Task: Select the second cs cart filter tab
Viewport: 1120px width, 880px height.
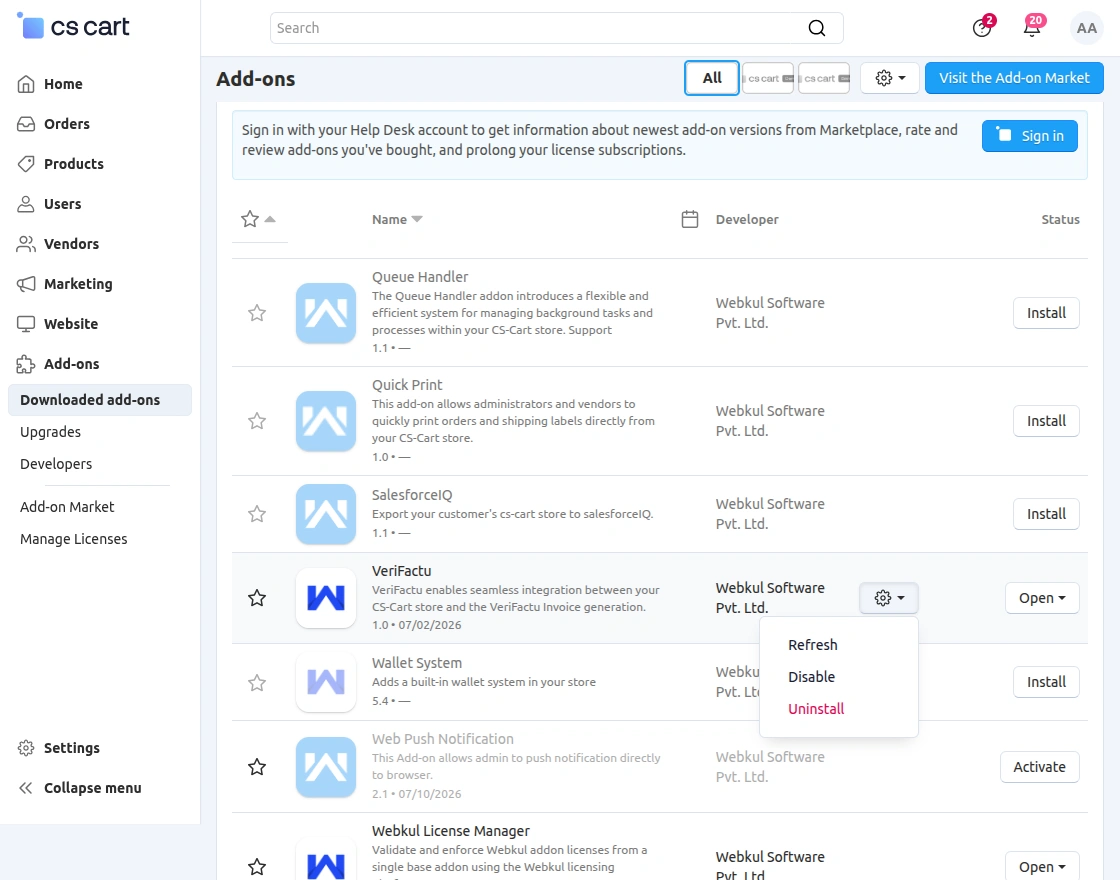Action: (x=824, y=78)
